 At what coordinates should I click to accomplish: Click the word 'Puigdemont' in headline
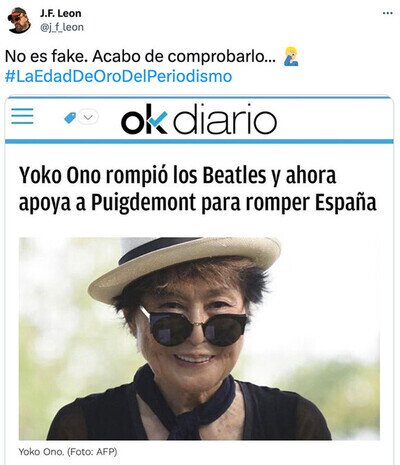click(x=144, y=202)
